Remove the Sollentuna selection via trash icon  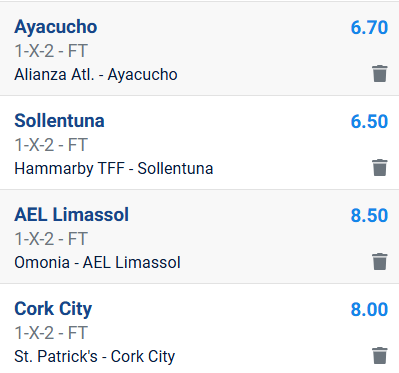coord(380,168)
